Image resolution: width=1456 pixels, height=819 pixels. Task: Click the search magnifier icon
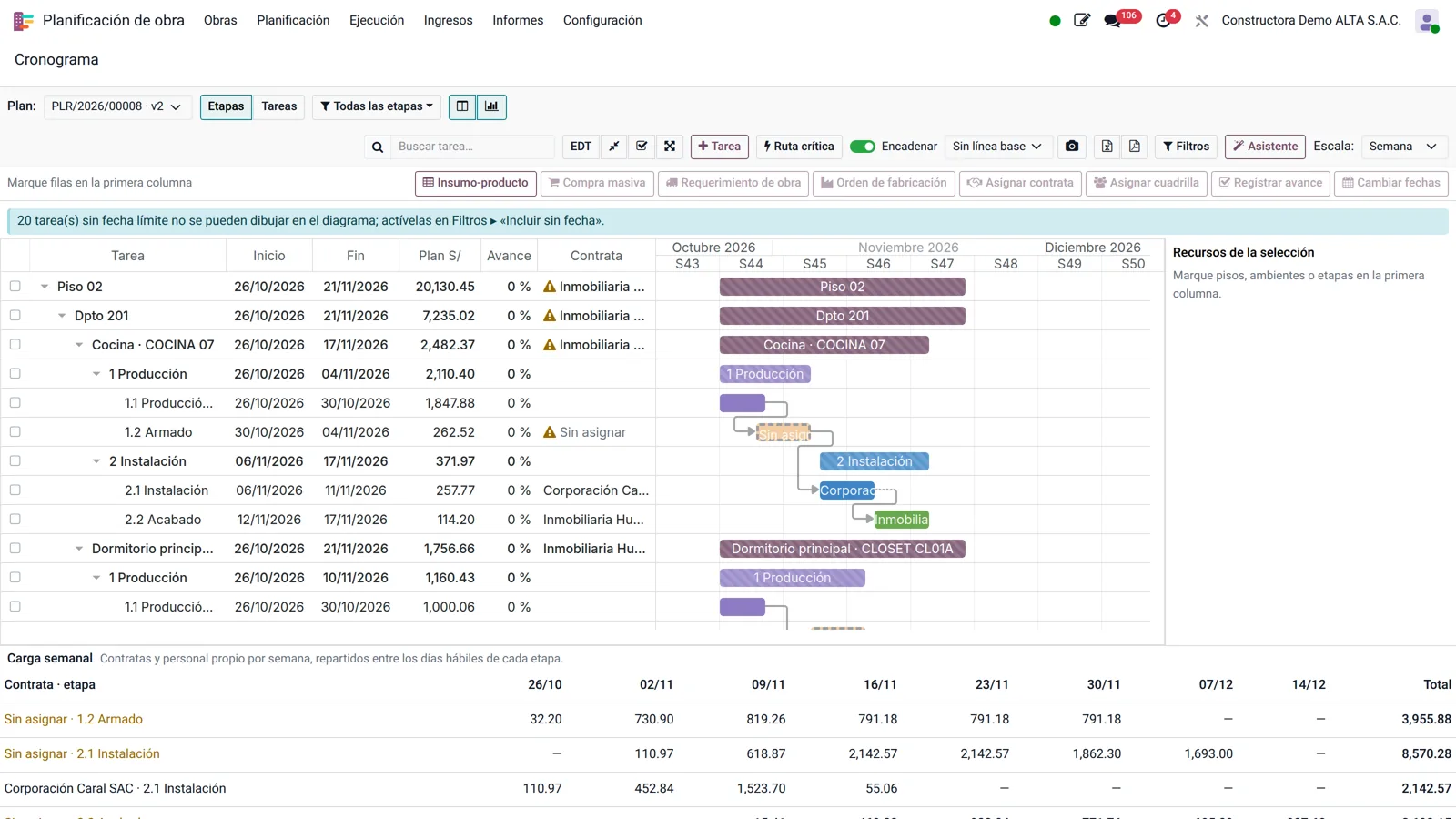click(x=378, y=147)
